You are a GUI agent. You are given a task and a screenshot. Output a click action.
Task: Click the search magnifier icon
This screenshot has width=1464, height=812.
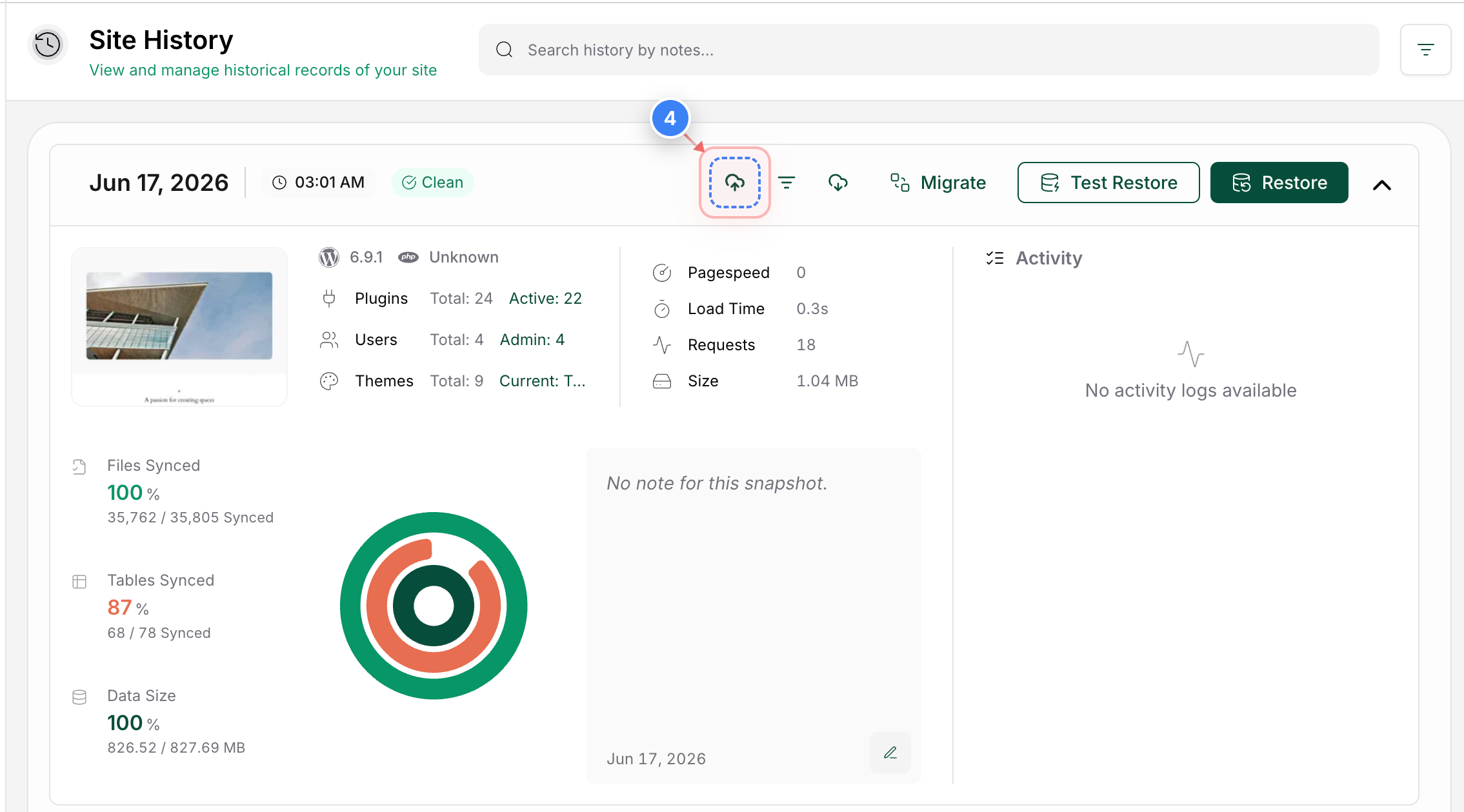pyautogui.click(x=504, y=50)
